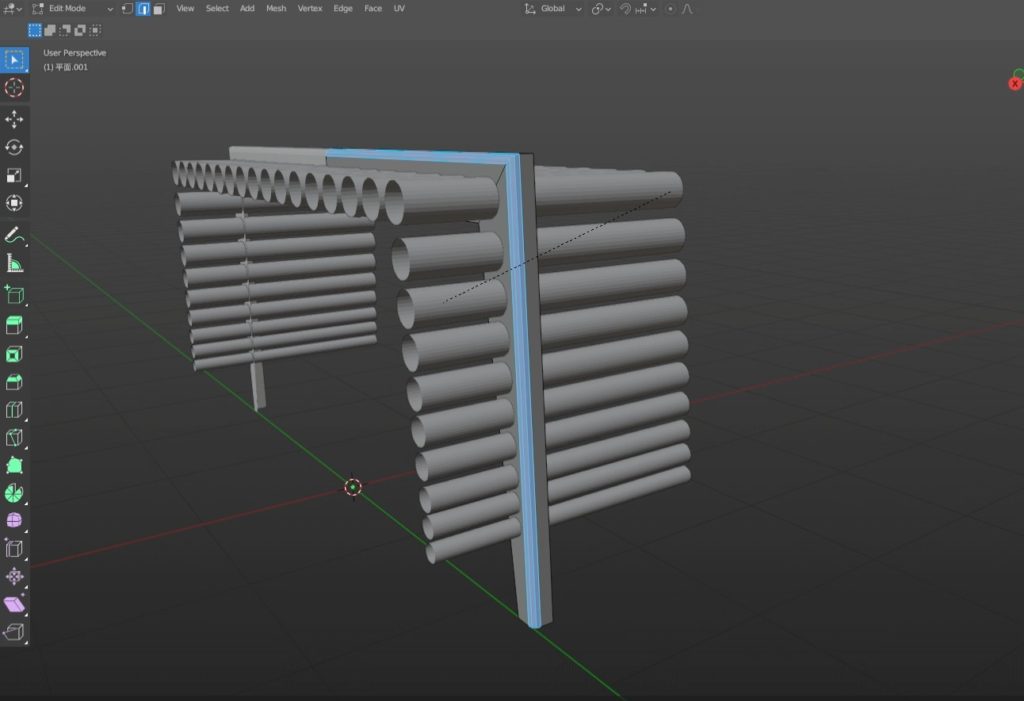The image size is (1024, 701).
Task: Open the UV menu
Action: point(399,9)
